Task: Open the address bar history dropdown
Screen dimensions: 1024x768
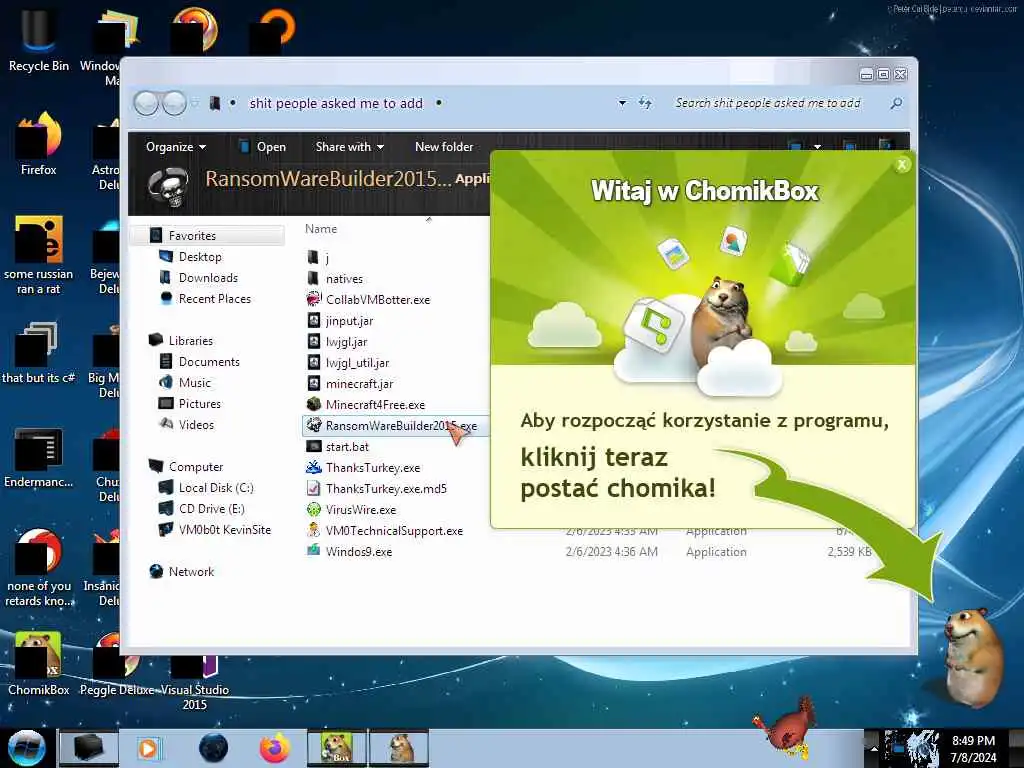Action: coord(622,103)
